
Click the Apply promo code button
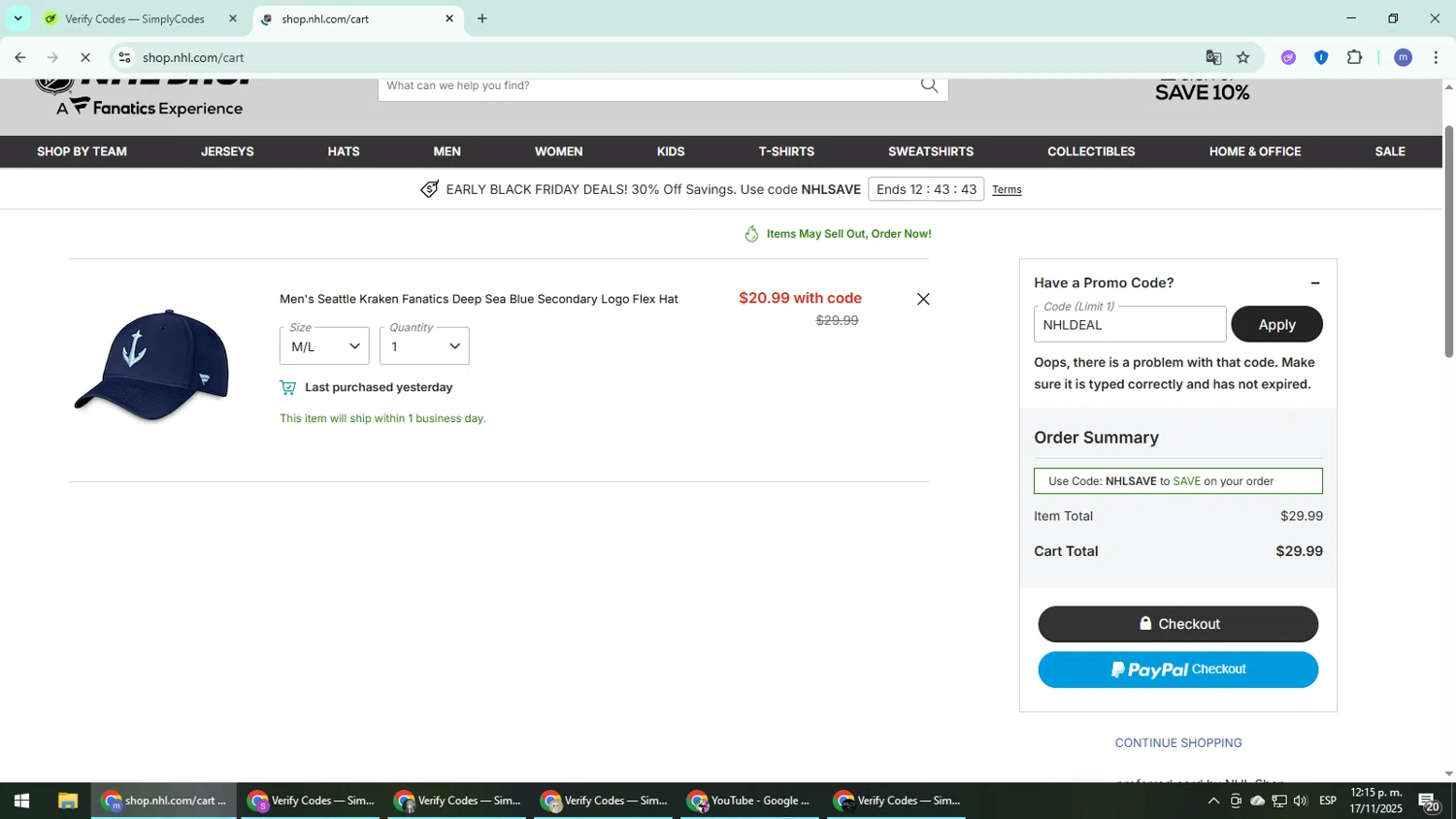1276,324
